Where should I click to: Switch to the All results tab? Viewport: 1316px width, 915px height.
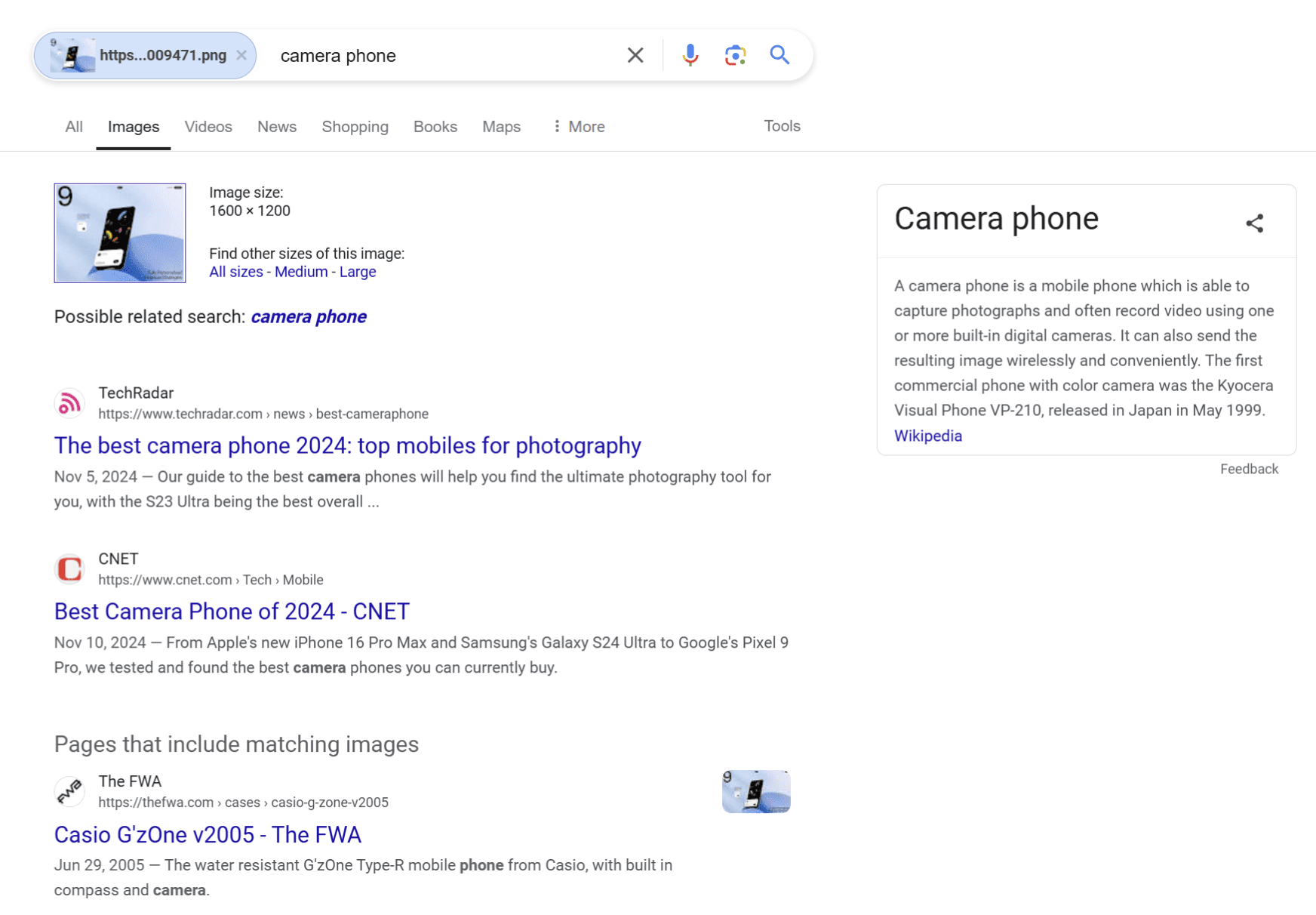click(x=74, y=127)
